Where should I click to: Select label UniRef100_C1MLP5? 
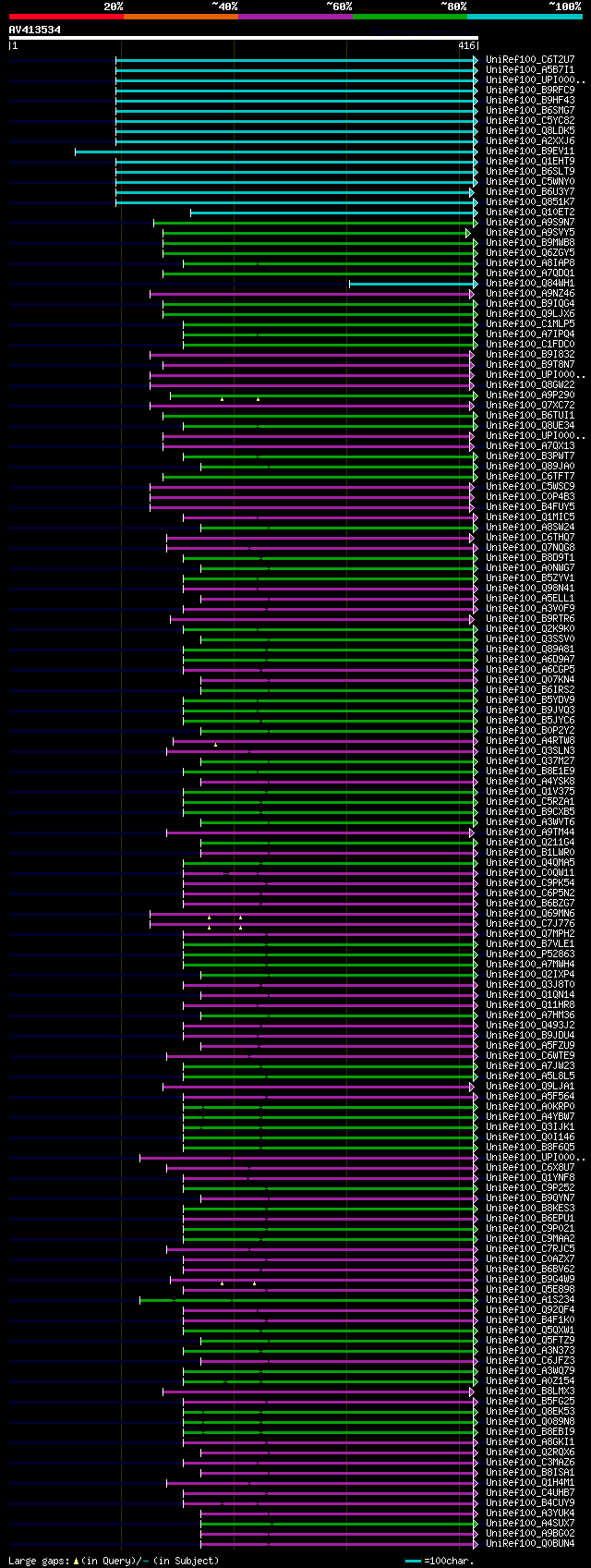tap(530, 323)
